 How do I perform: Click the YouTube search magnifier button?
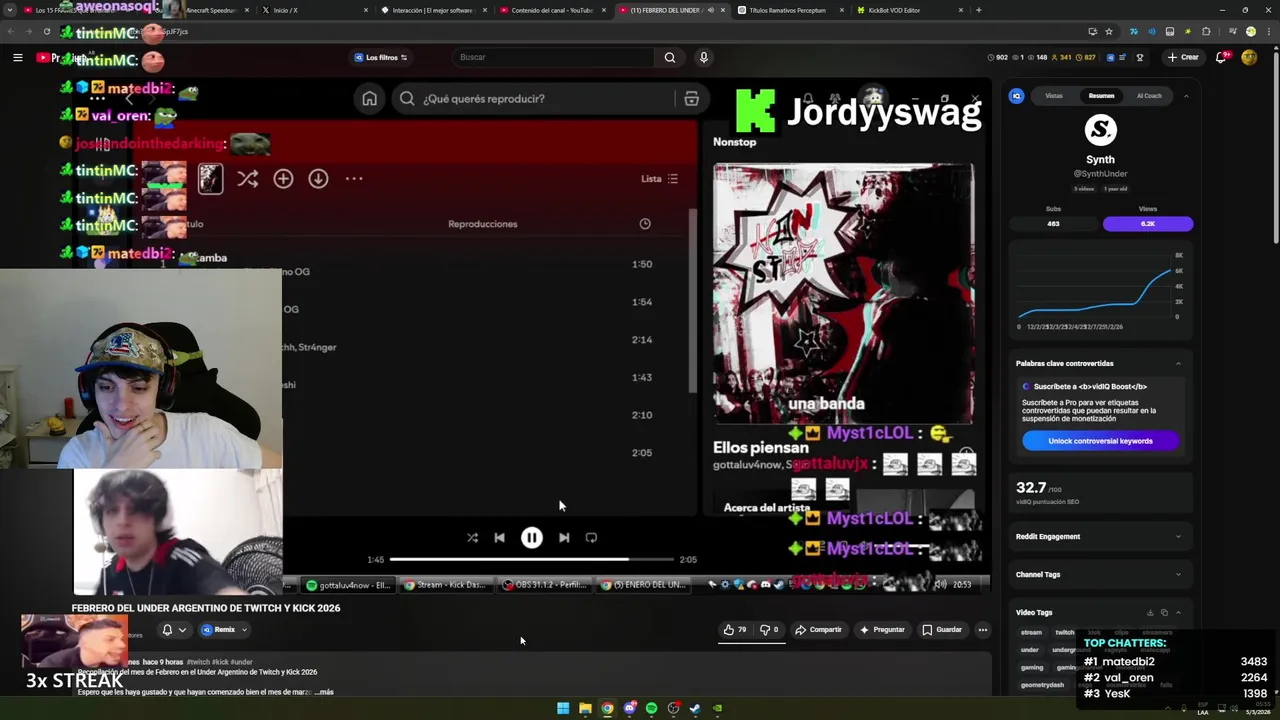pos(670,57)
